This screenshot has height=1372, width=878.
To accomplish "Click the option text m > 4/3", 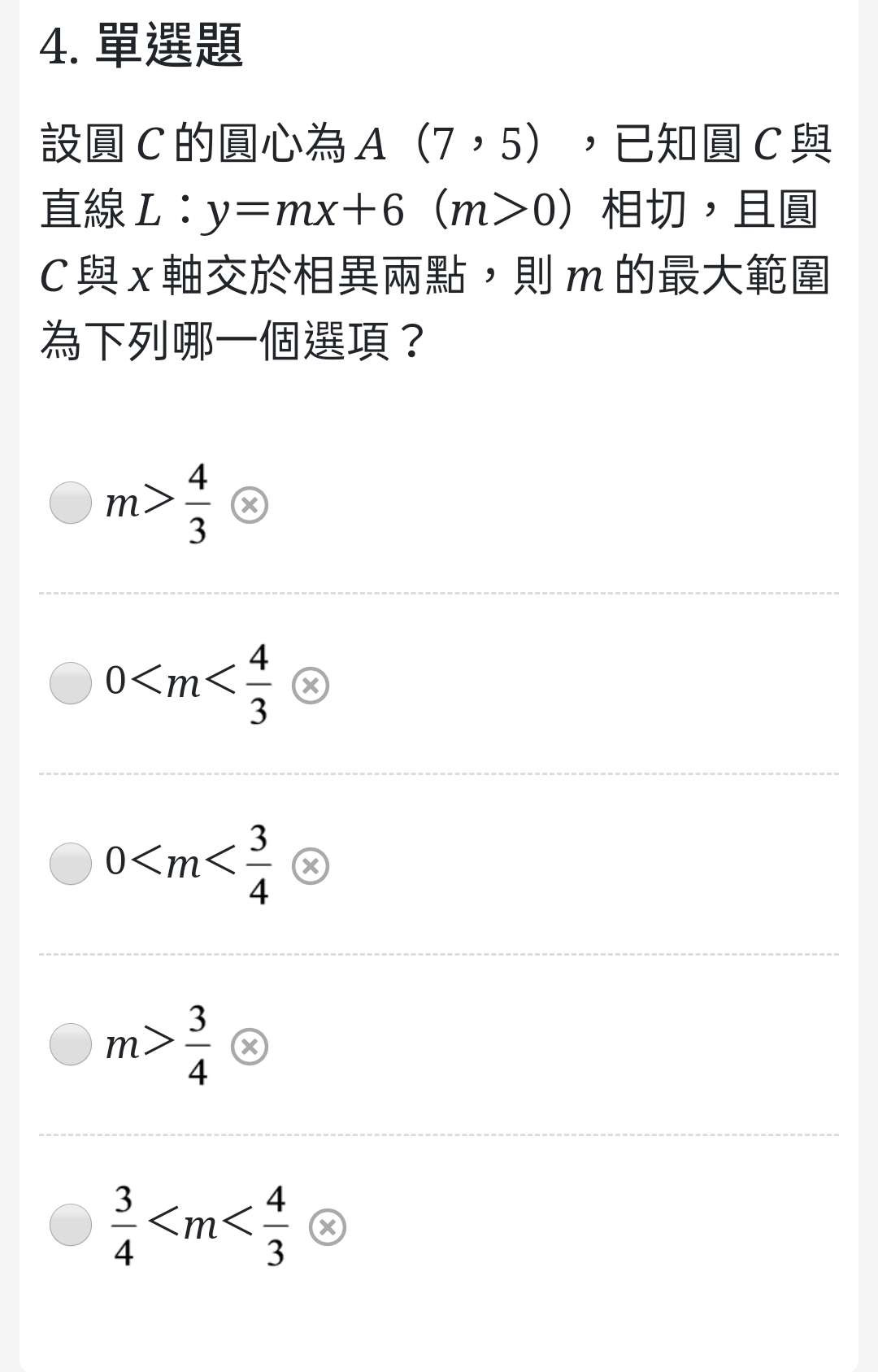I will click(158, 503).
